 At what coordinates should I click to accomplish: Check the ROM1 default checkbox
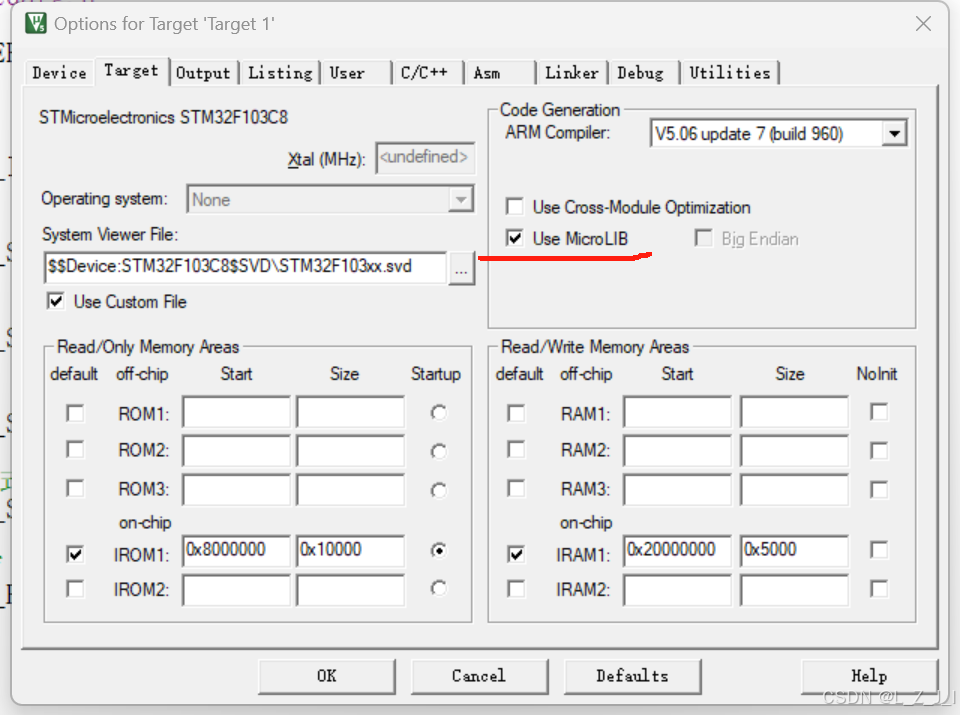pos(75,414)
